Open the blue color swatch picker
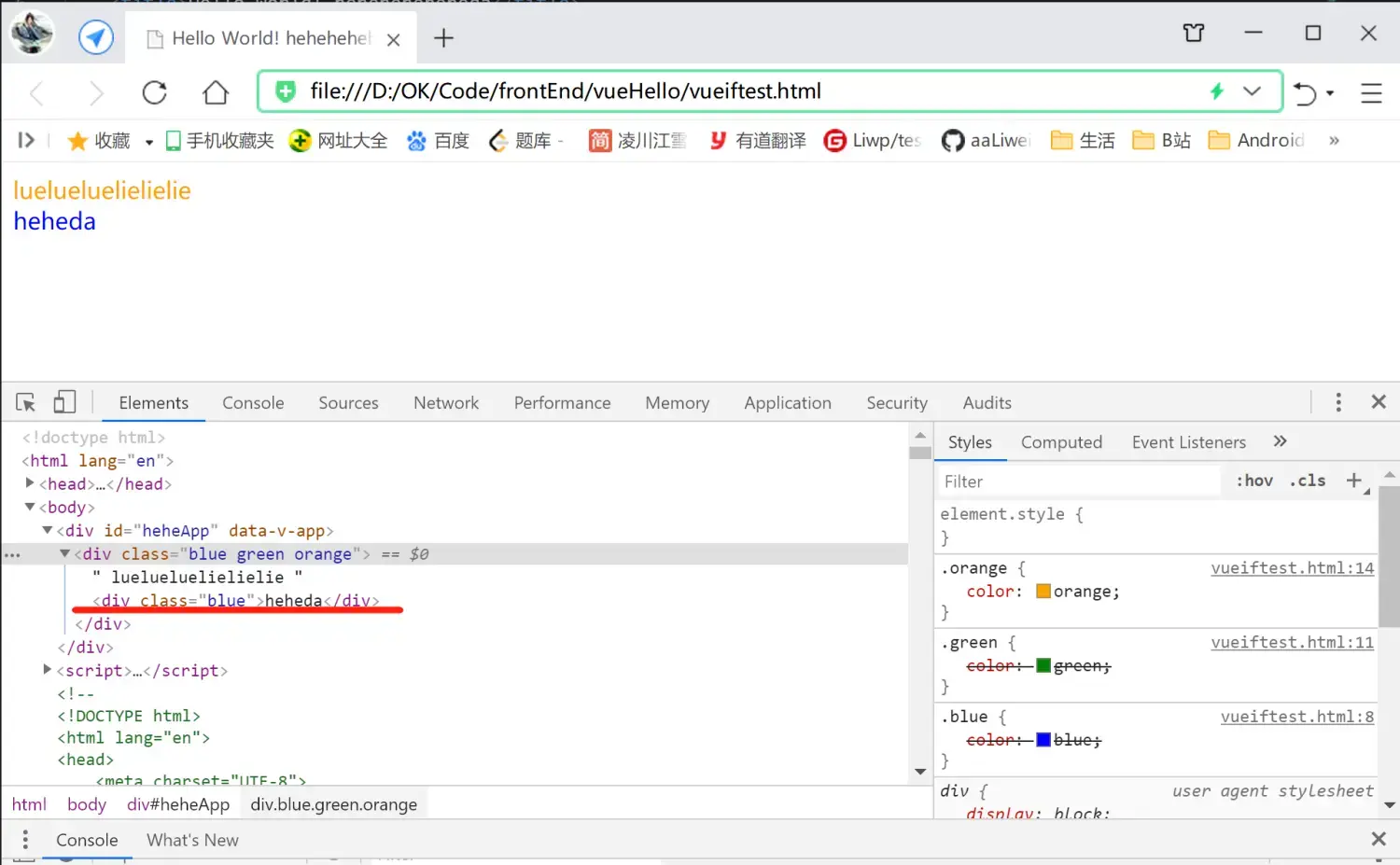The width and height of the screenshot is (1400, 865). point(1043,740)
